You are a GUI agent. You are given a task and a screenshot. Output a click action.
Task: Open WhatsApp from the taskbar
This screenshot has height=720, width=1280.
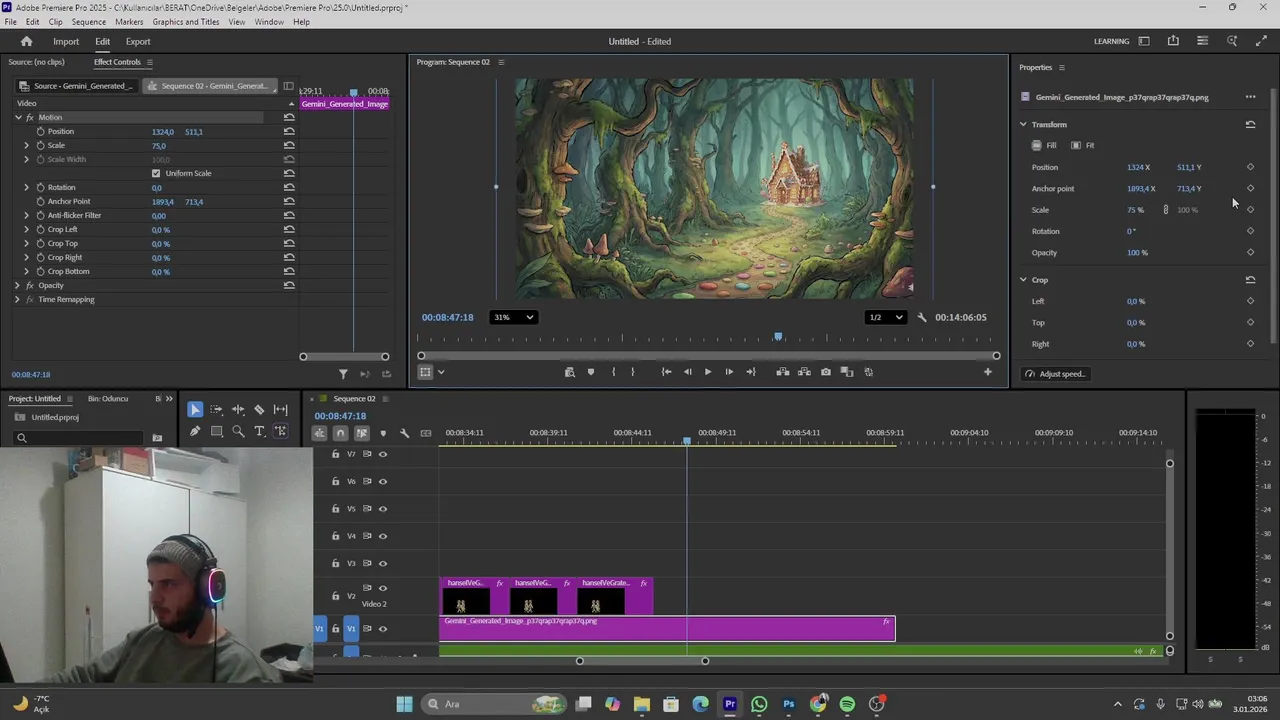(759, 704)
